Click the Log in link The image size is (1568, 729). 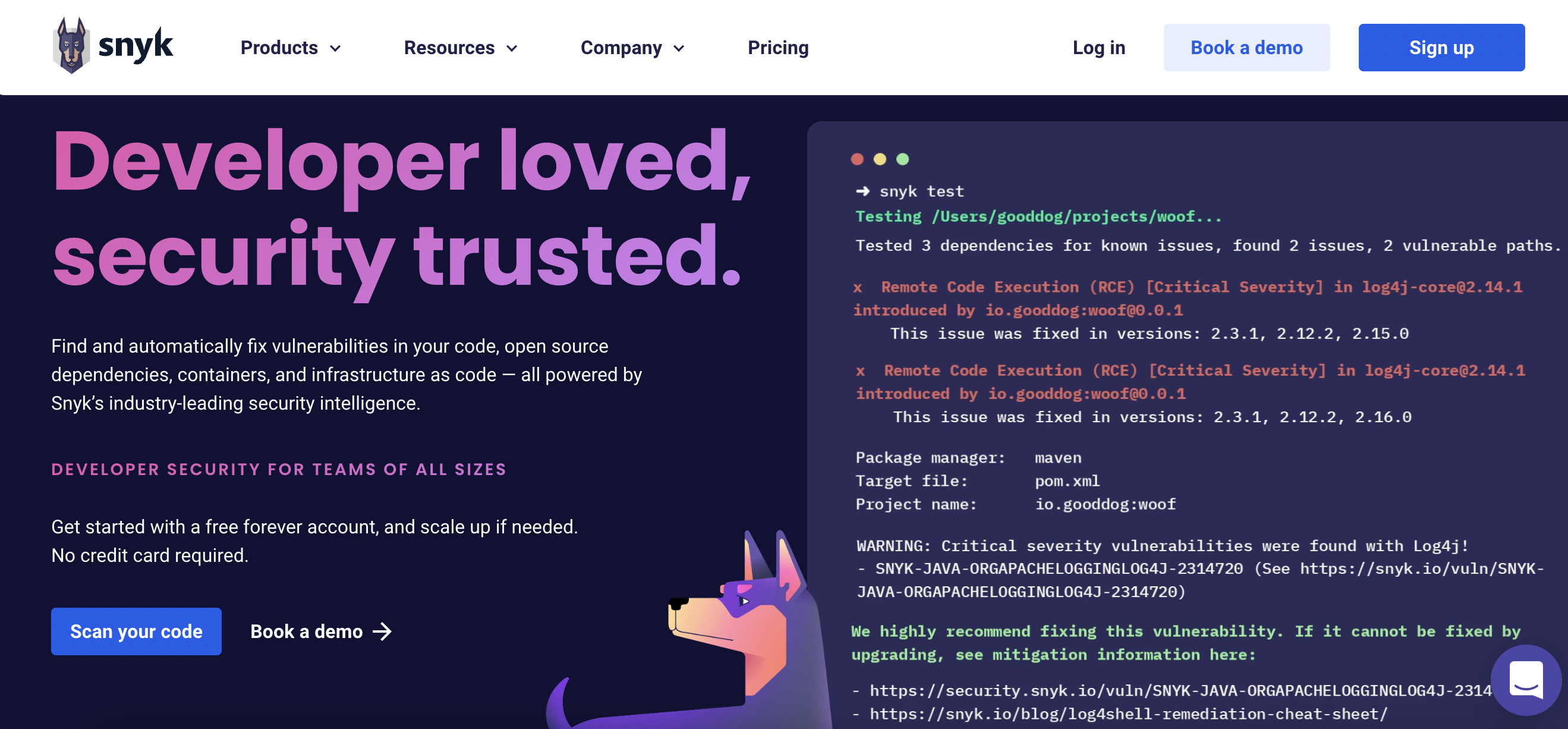tap(1098, 48)
